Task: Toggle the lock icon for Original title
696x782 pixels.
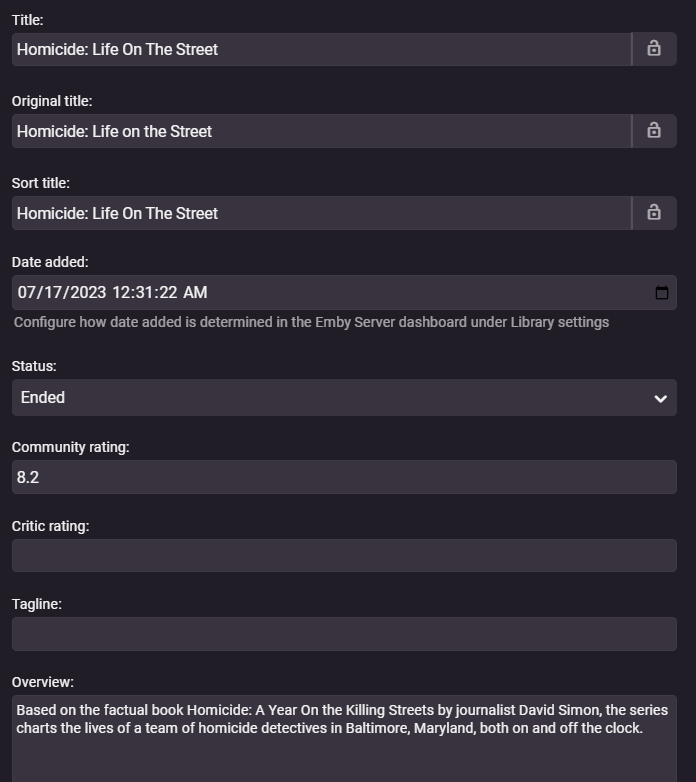Action: tap(654, 130)
